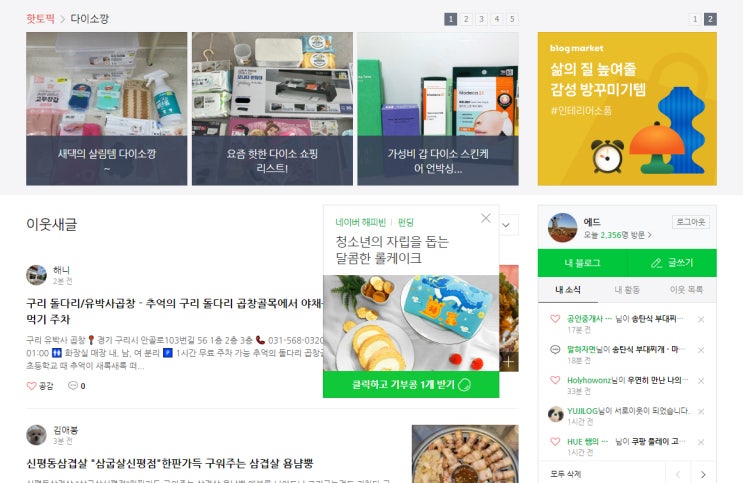Like the 해니 post with heart icon
This screenshot has height=483, width=743.
(x=31, y=386)
